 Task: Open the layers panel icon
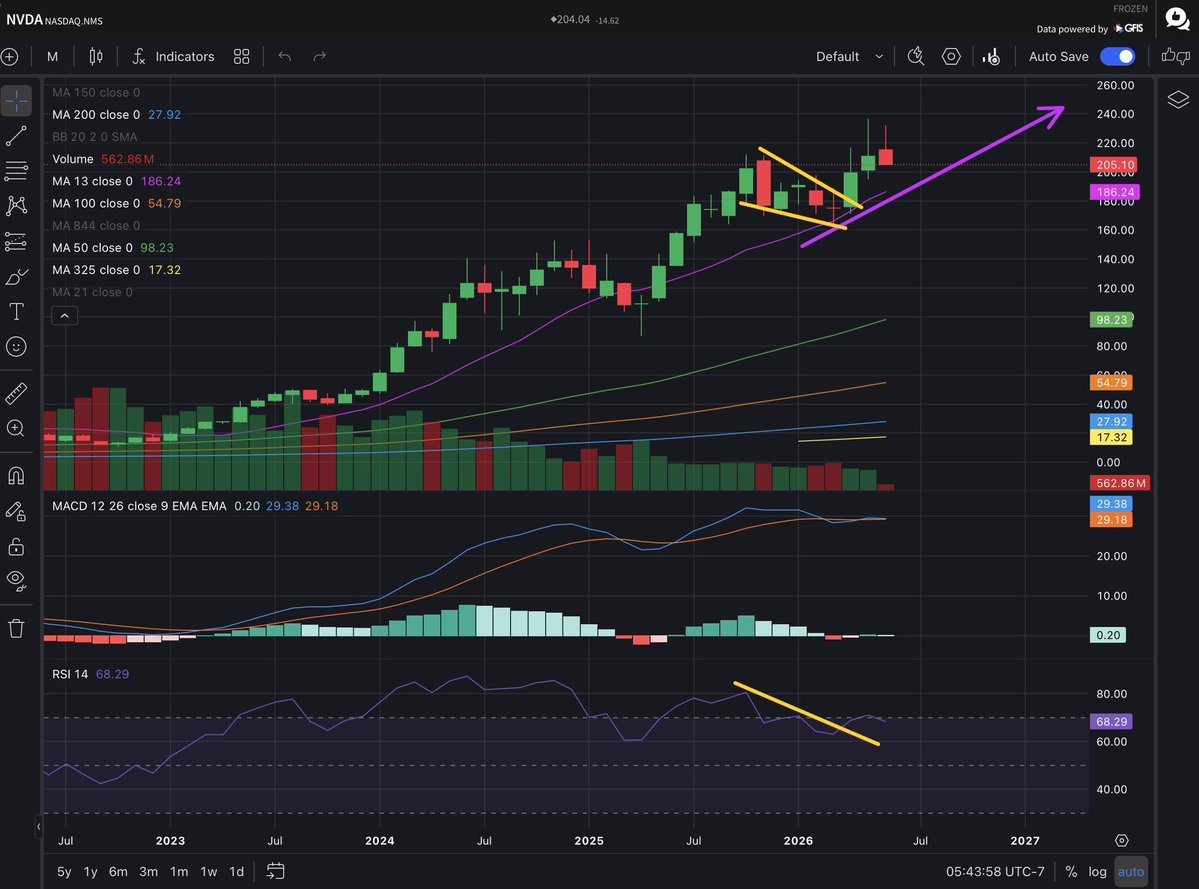[x=1178, y=99]
